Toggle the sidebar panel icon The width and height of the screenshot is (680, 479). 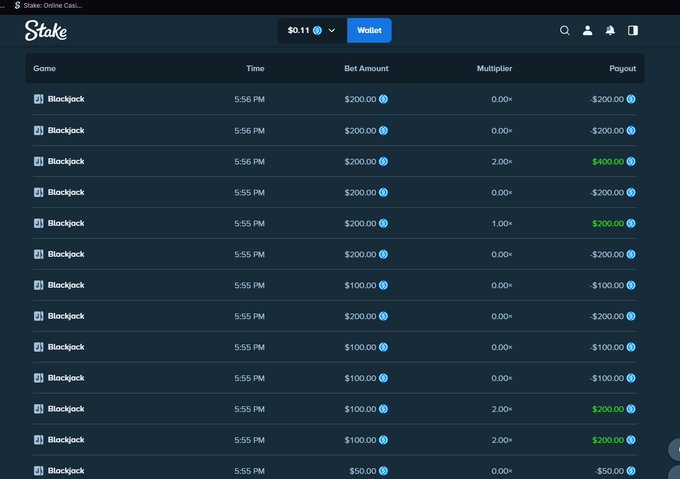coord(633,30)
